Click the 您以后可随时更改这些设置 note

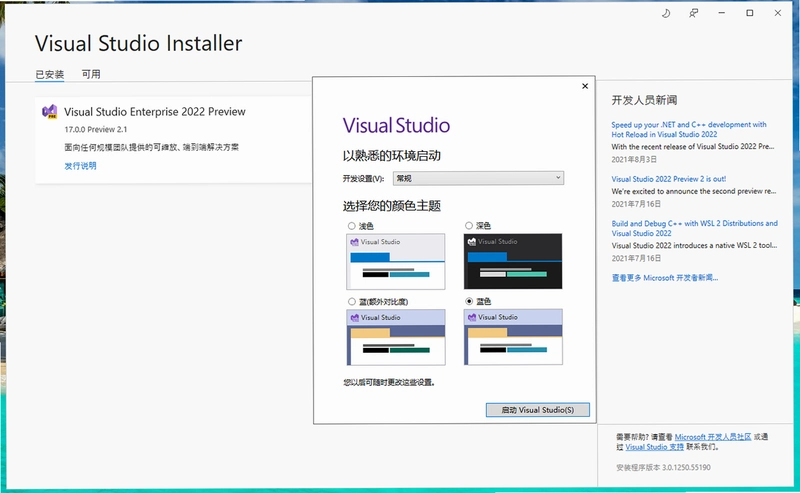coord(389,382)
